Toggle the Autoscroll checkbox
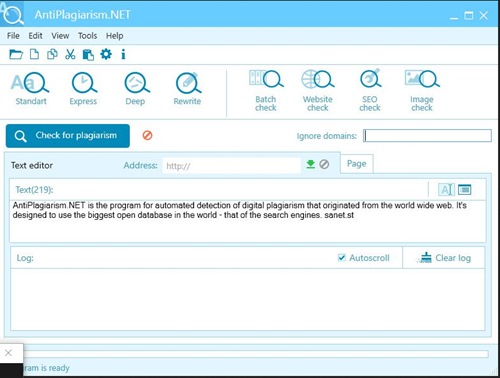The height and width of the screenshot is (378, 500). pyautogui.click(x=341, y=258)
